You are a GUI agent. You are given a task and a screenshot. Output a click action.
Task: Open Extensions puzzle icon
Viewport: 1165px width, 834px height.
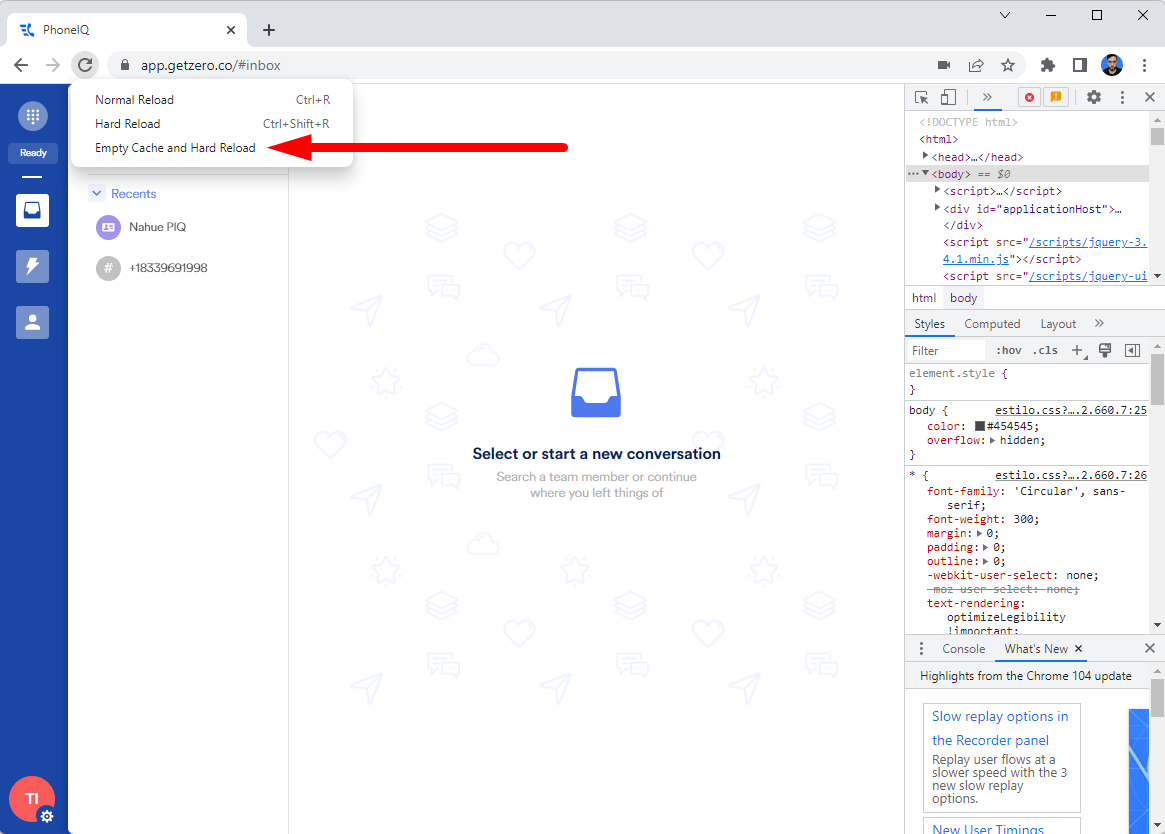(1048, 65)
